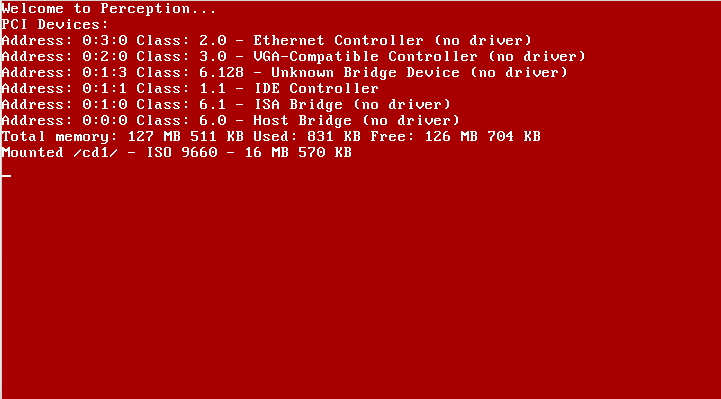
Task: Click '(no driver)' next to VGA-Compatible Controller
Action: 537,57
